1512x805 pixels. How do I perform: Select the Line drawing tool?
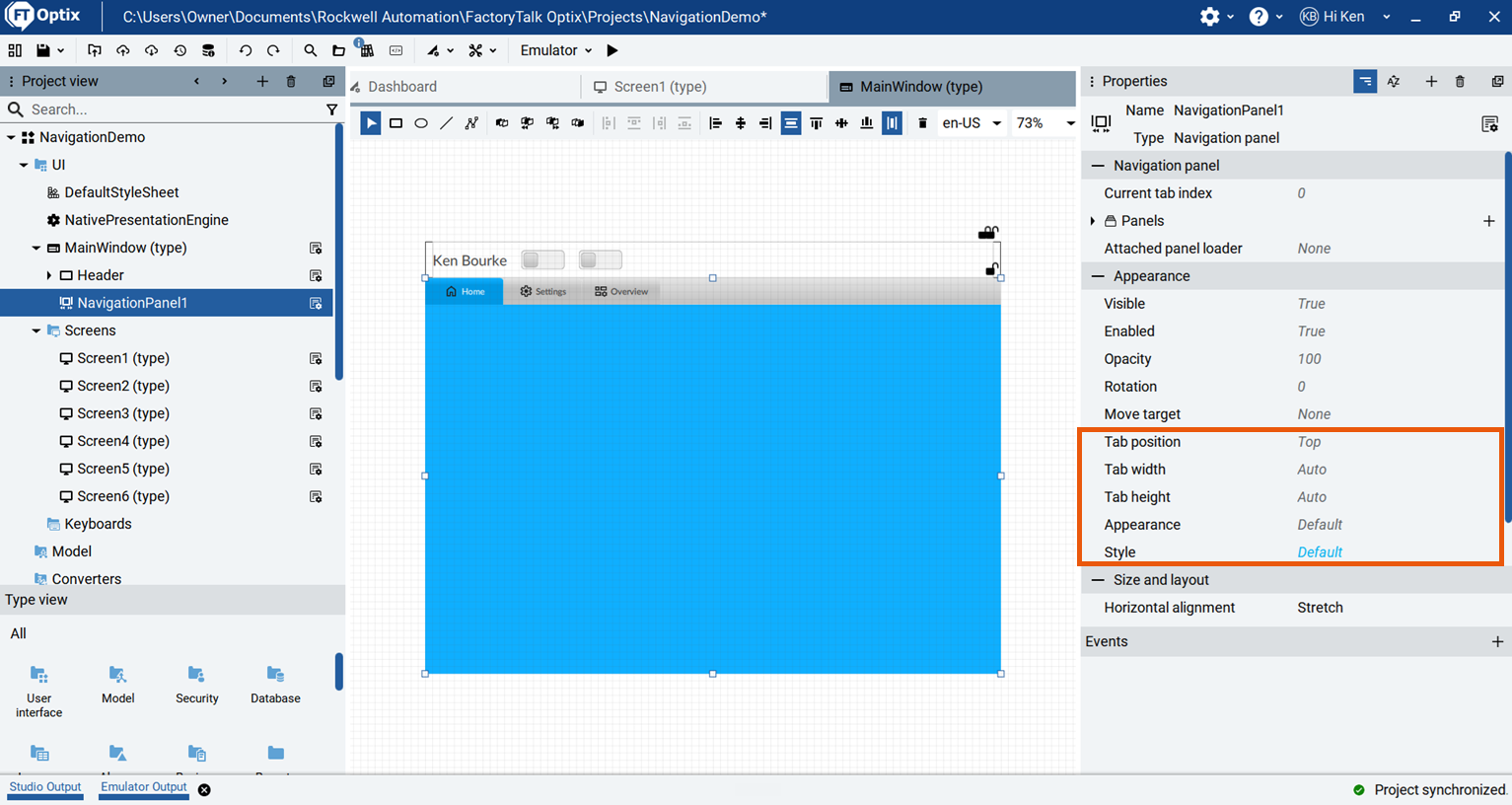click(447, 123)
